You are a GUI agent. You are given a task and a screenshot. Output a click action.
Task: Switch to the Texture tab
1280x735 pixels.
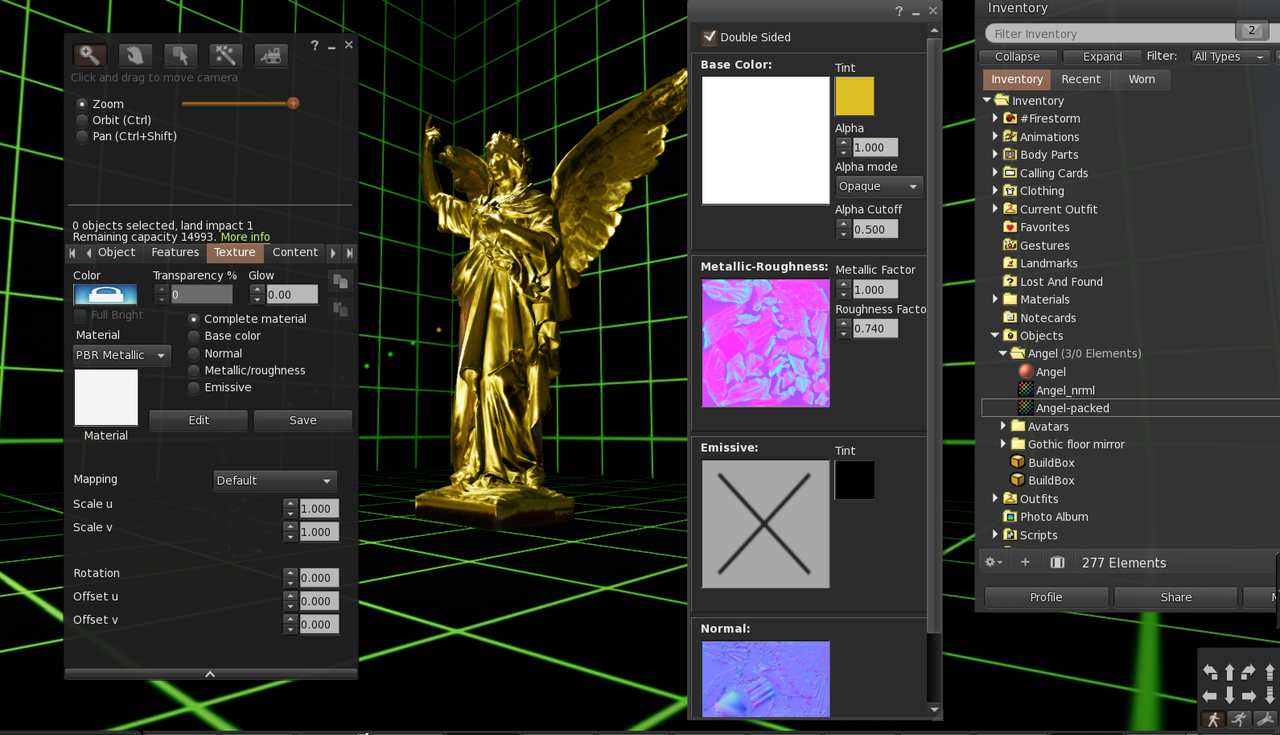(235, 253)
